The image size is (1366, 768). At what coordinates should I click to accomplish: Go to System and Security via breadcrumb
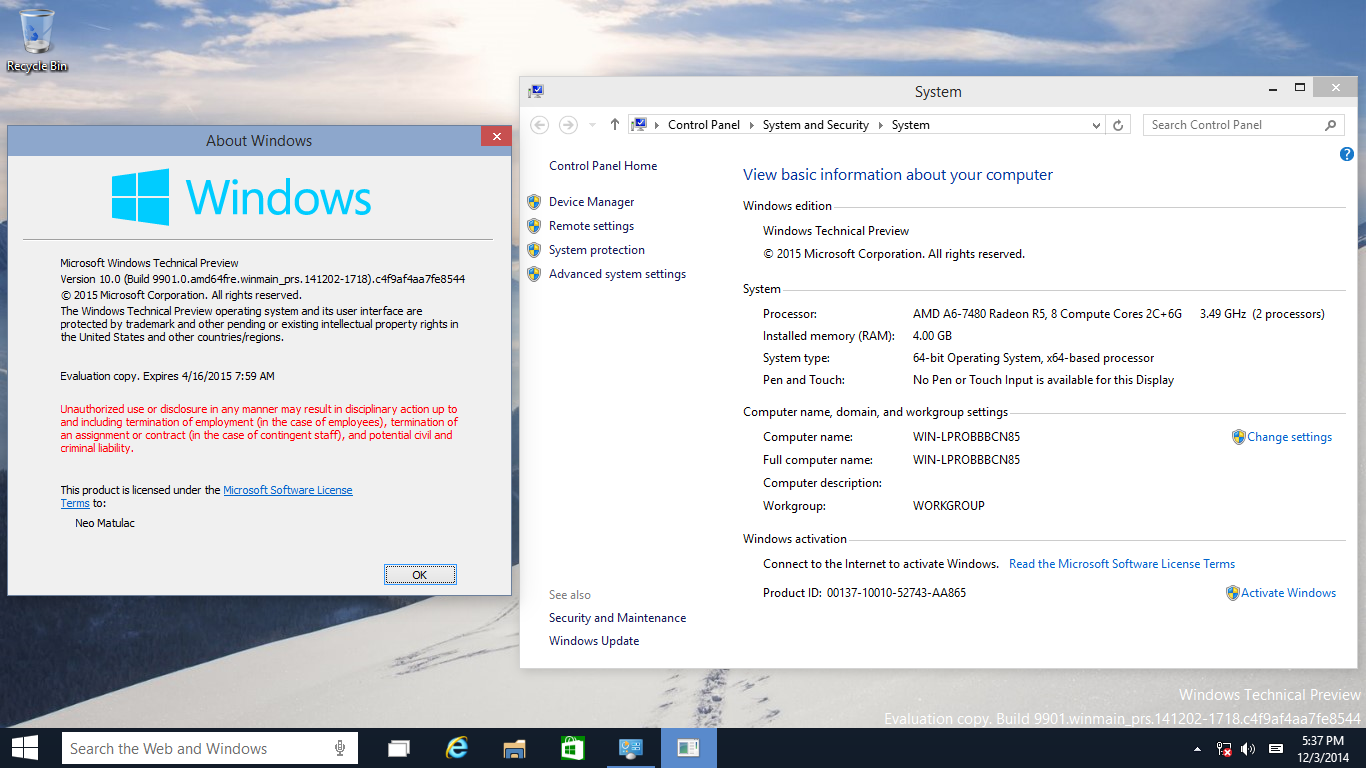click(x=816, y=124)
